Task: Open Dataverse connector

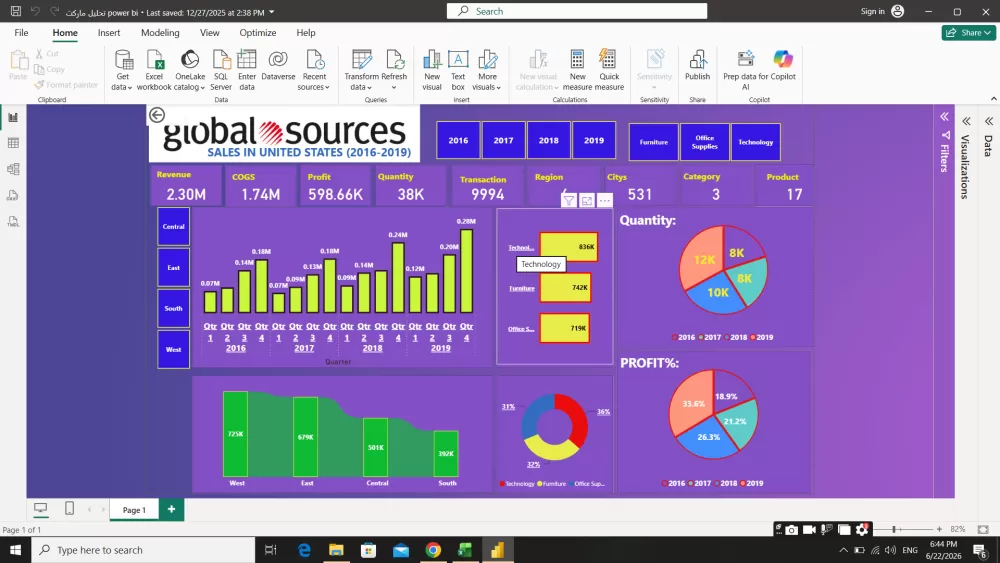Action: 278,66
